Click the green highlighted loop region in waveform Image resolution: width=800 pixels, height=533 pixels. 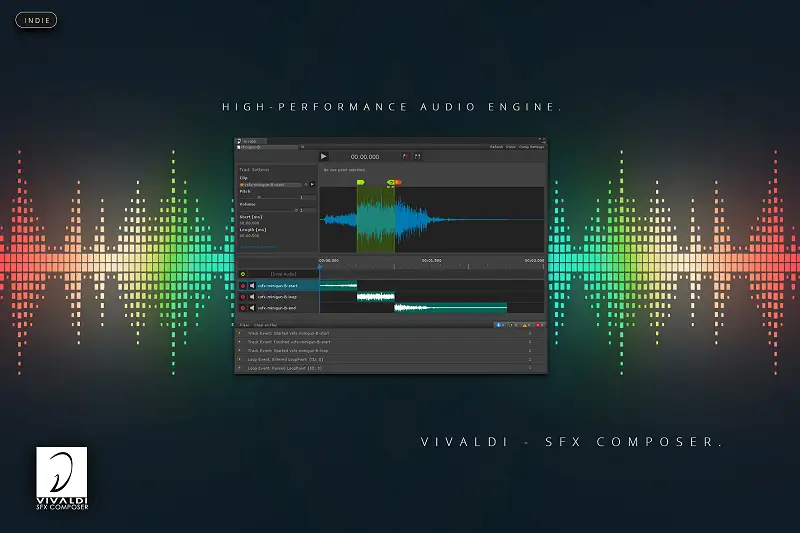(376, 219)
